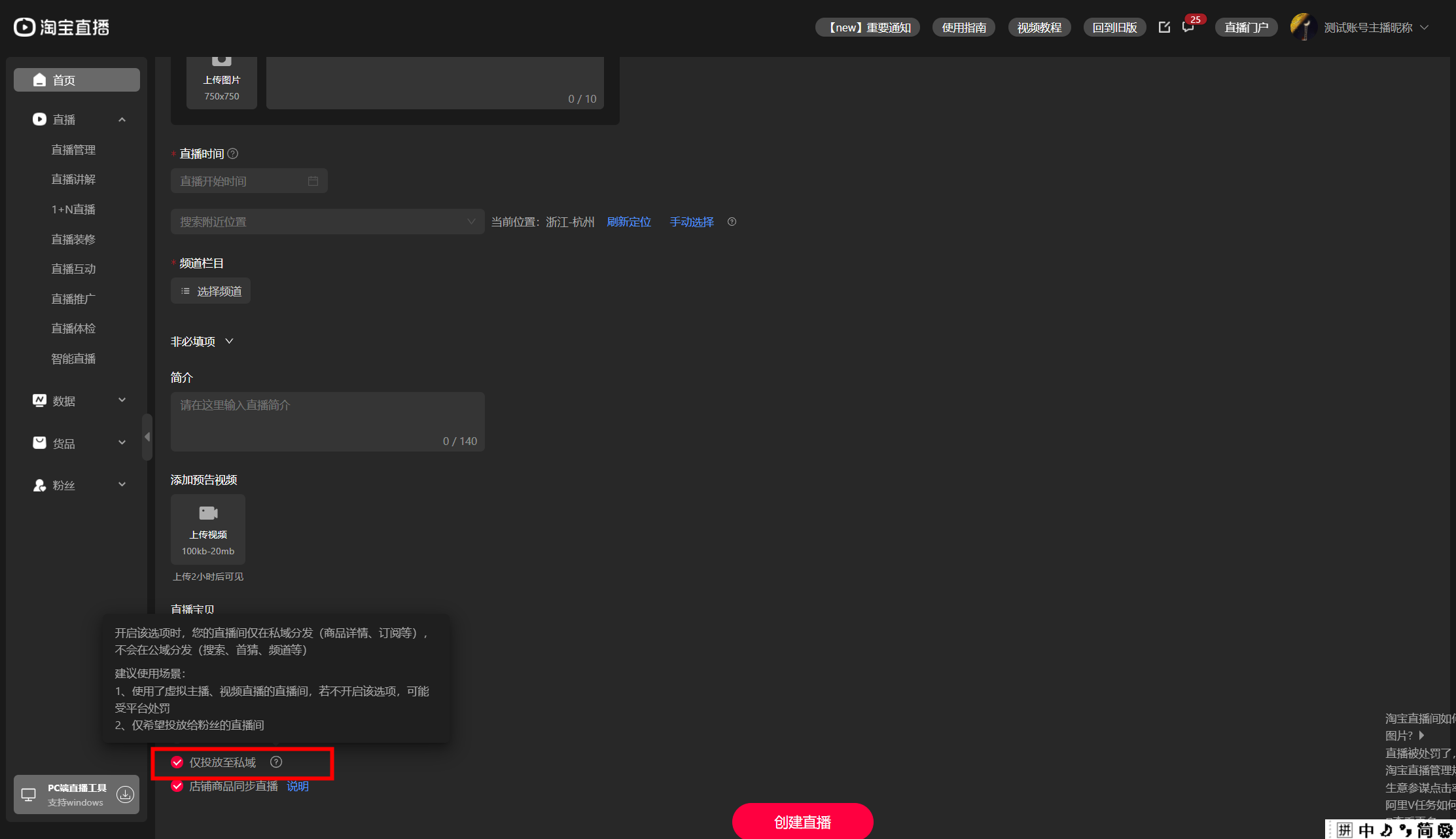The height and width of the screenshot is (839, 1456).
Task: Click into the 简介 text area
Action: click(327, 421)
